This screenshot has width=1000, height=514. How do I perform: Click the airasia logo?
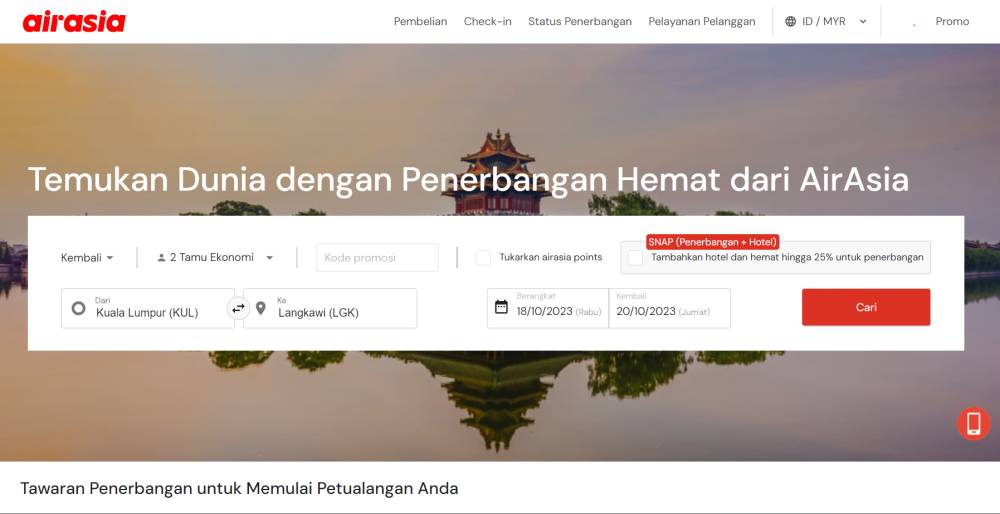[74, 22]
